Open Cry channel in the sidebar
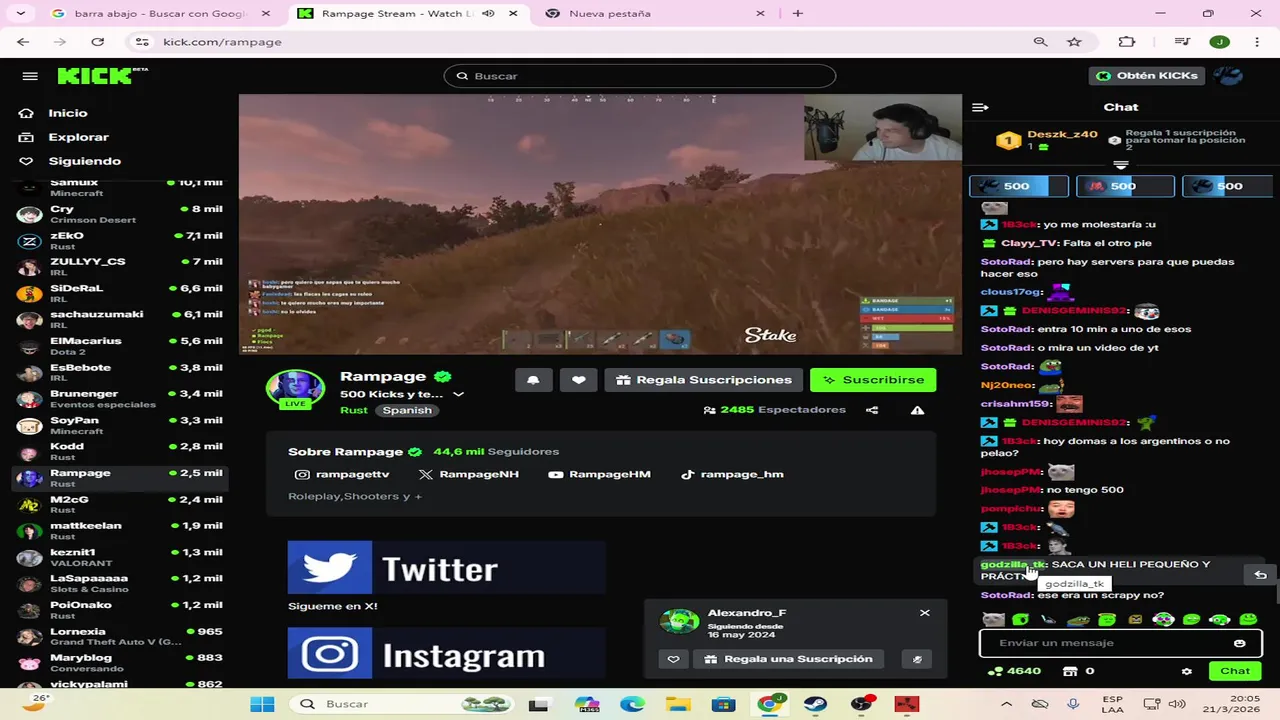 pyautogui.click(x=120, y=214)
